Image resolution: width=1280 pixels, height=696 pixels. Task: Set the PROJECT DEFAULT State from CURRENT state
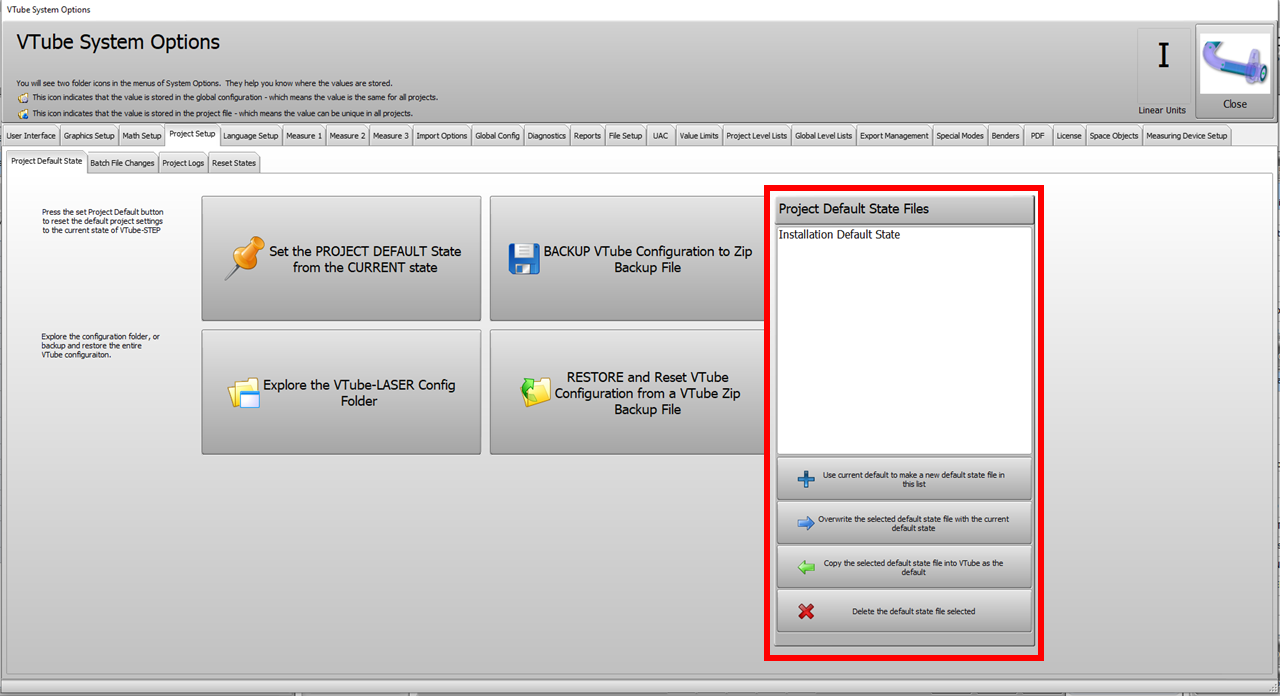click(341, 258)
